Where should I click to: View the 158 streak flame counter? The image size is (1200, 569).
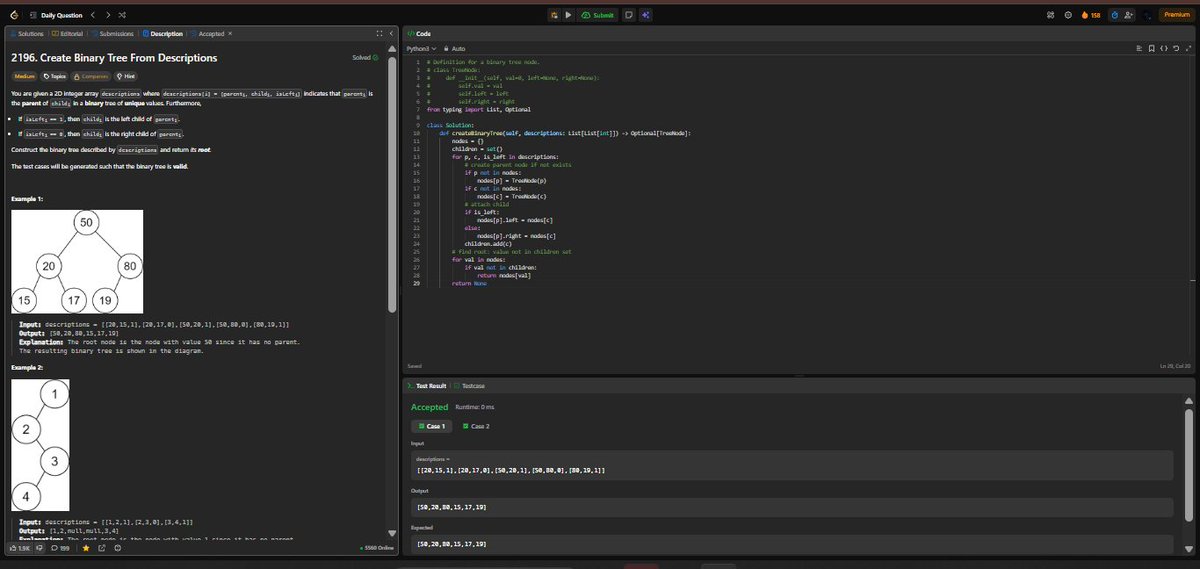pos(1090,15)
